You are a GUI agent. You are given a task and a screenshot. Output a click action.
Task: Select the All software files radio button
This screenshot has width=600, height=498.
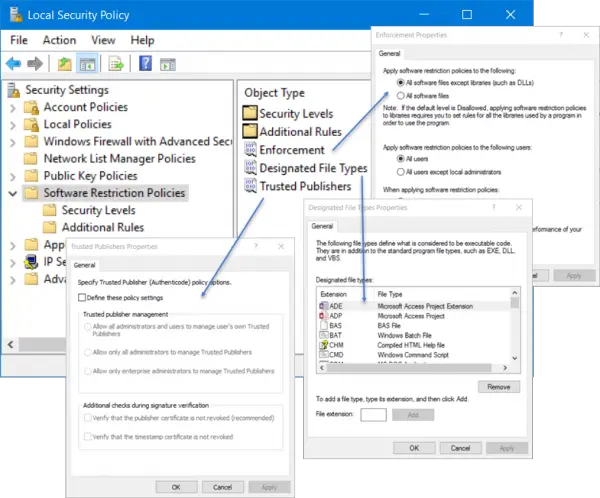[x=400, y=95]
